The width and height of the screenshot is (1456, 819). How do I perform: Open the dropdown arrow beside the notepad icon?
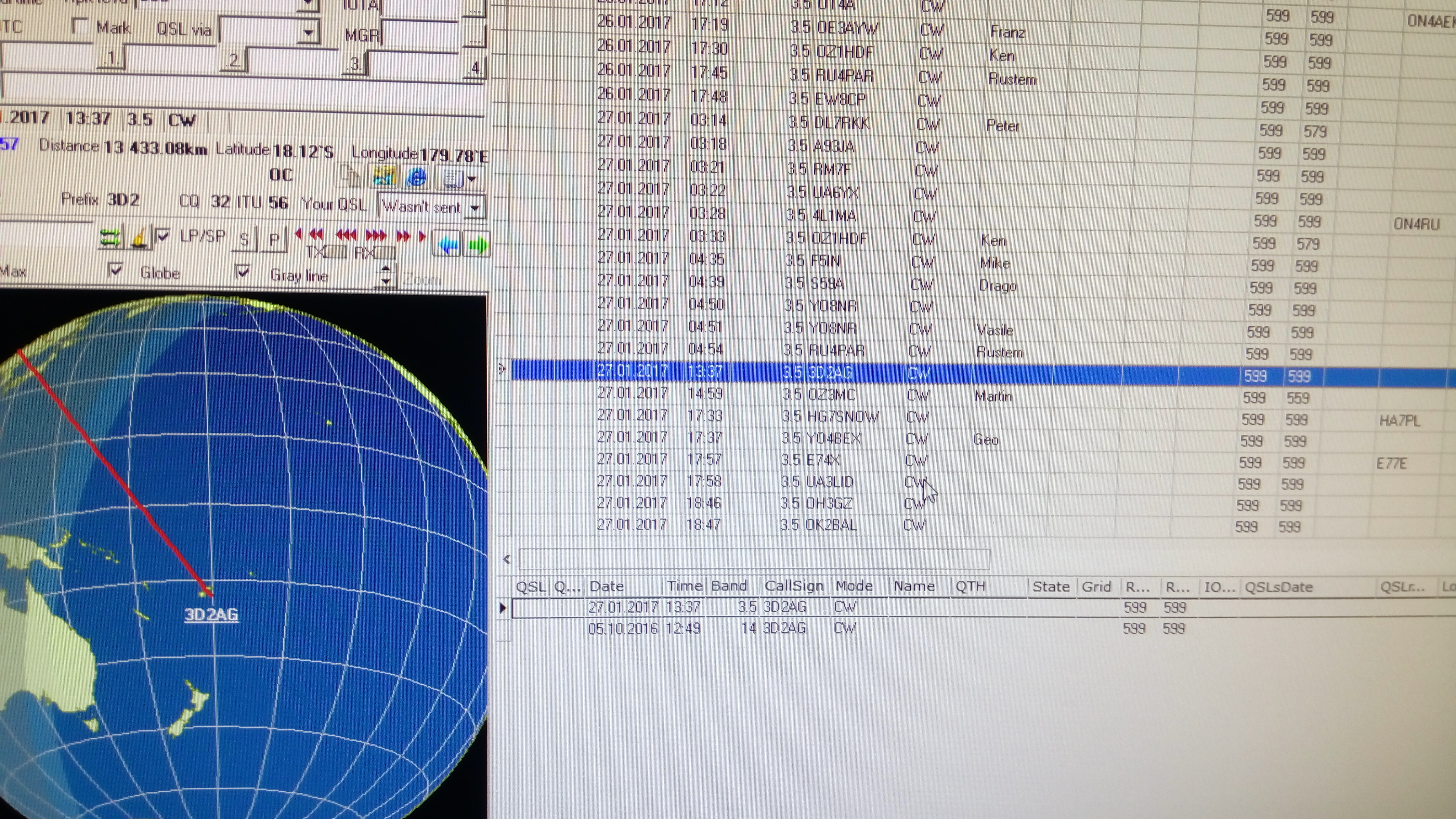click(472, 179)
